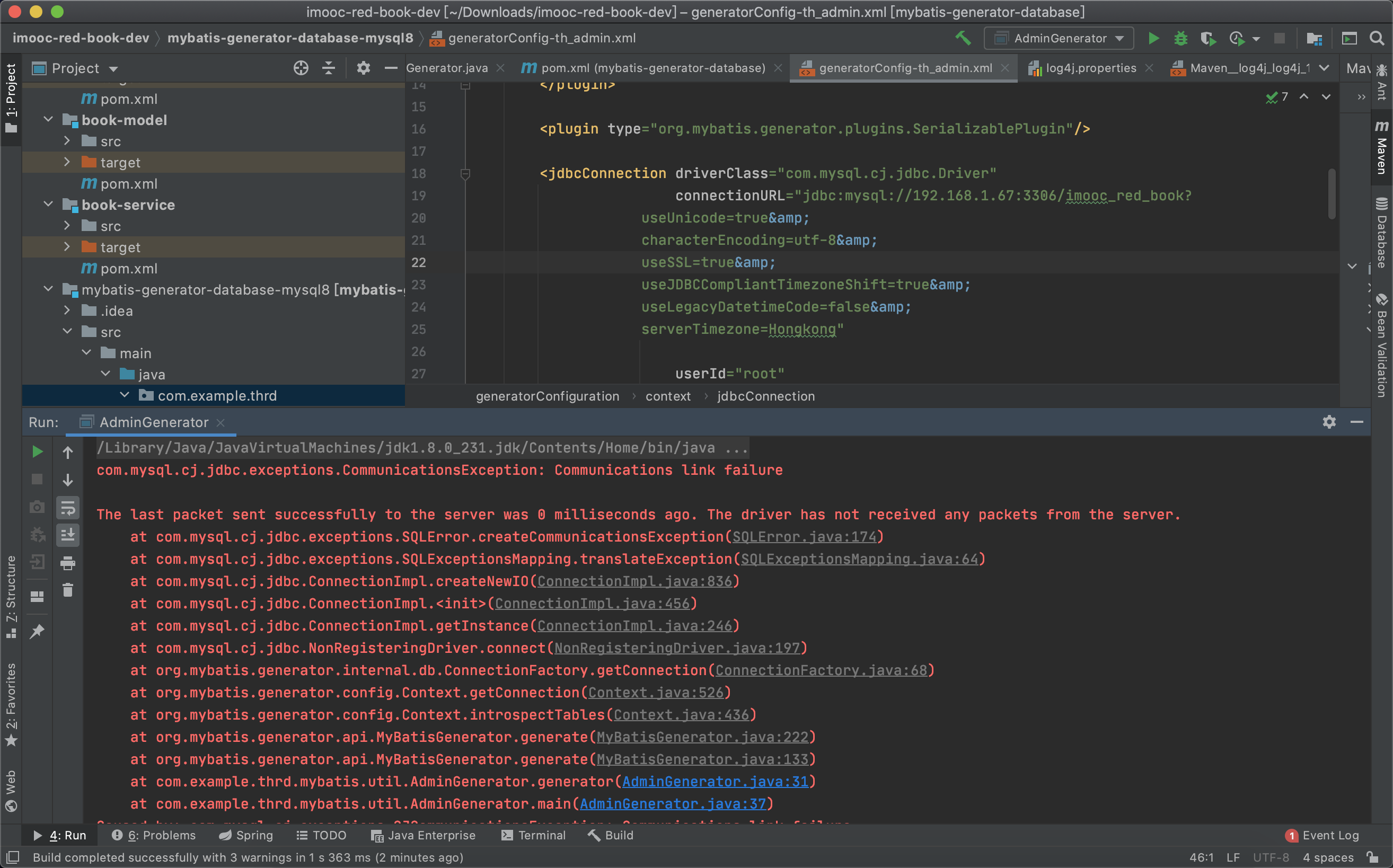1393x868 pixels.
Task: Toggle read-only lock icon in status bar
Action: point(1373,857)
